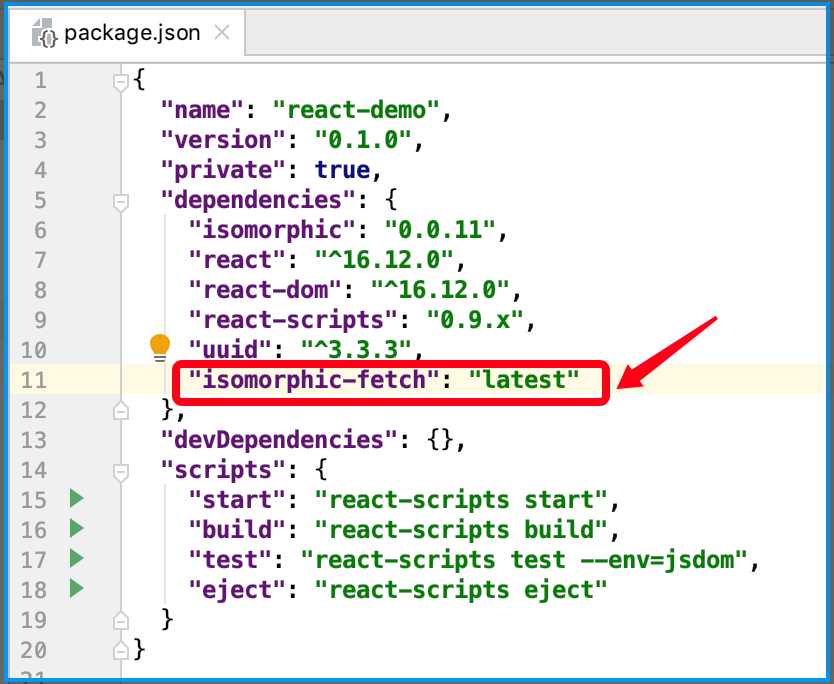The width and height of the screenshot is (834, 684).
Task: Click the "isomorphic" key on line 6
Action: pyautogui.click(x=272, y=230)
